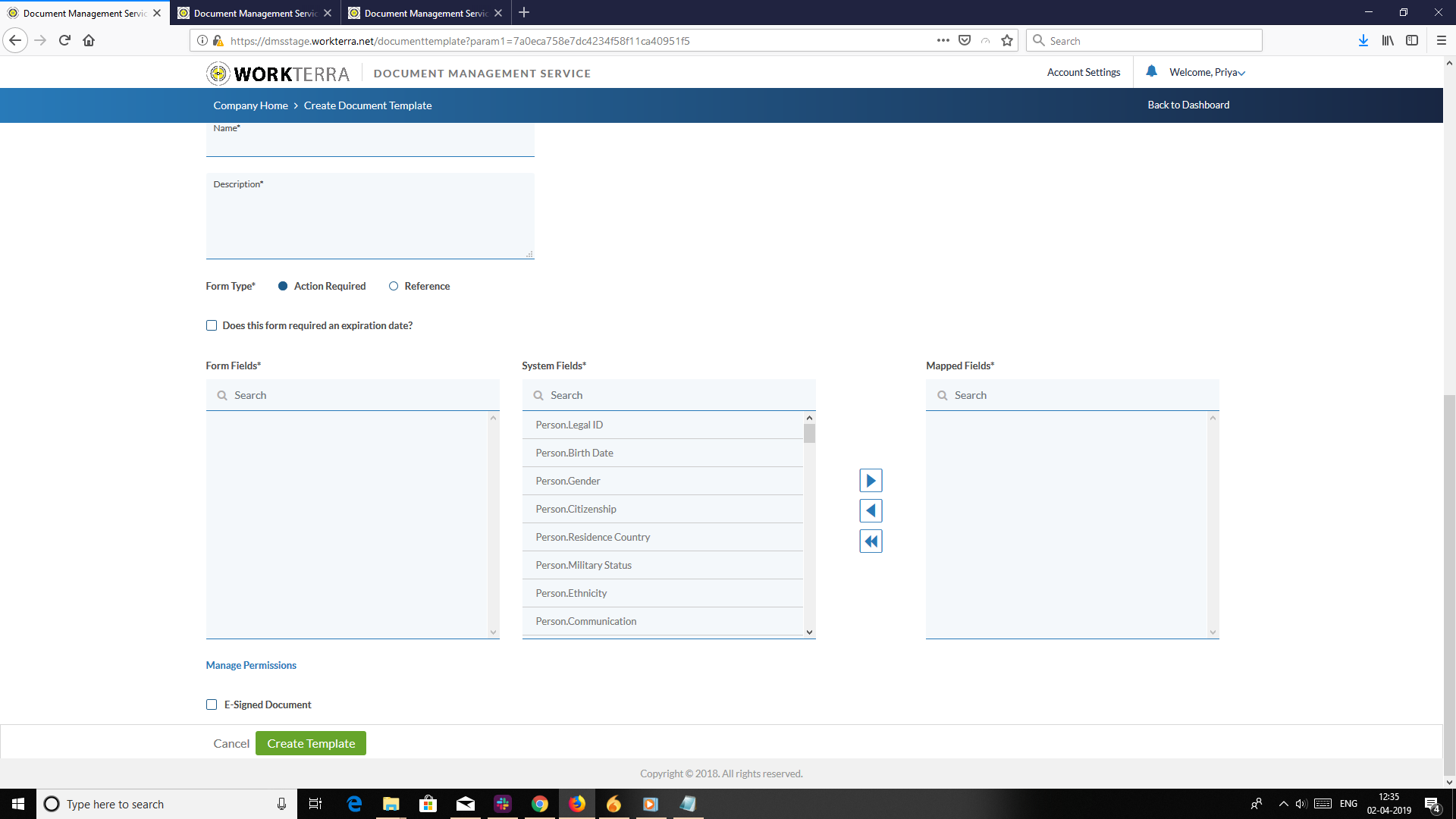Open Task View in the taskbar
The width and height of the screenshot is (1456, 819).
click(315, 804)
